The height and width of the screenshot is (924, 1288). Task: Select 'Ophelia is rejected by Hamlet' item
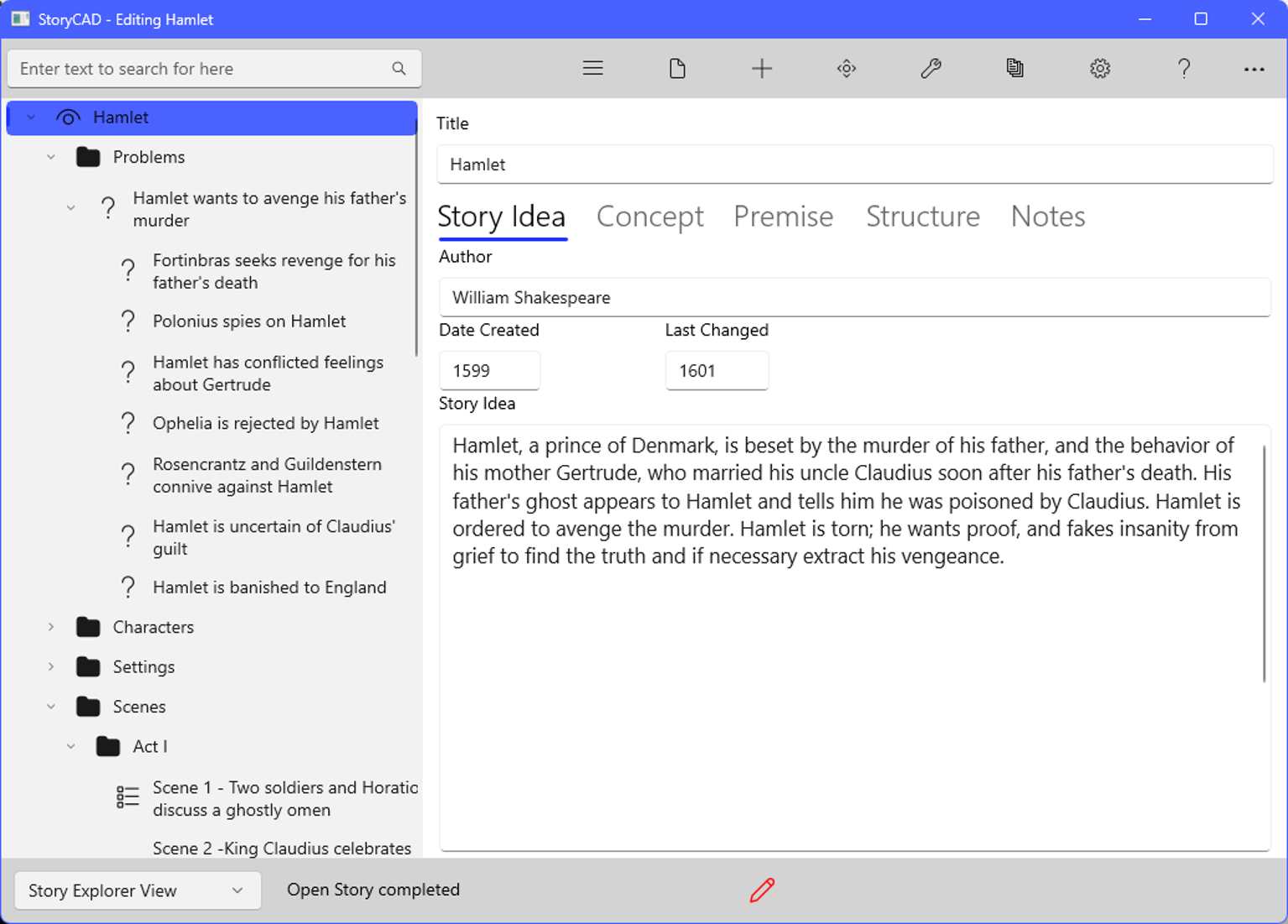[x=265, y=423]
